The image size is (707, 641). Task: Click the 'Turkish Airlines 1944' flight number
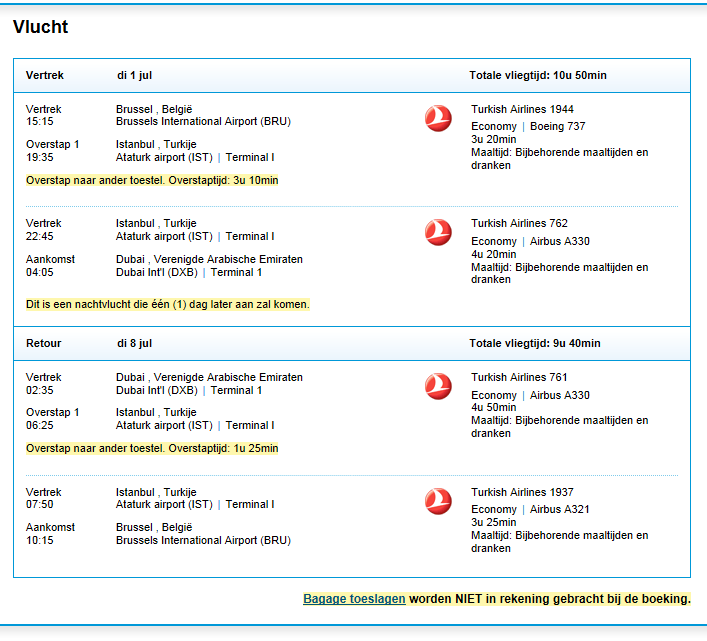(522, 109)
